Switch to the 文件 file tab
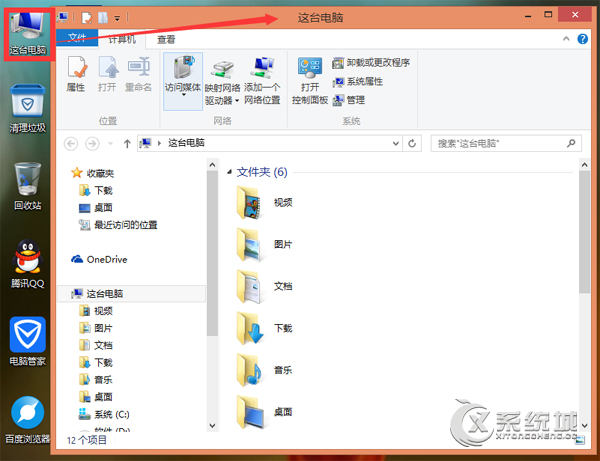The width and height of the screenshot is (600, 461). [x=77, y=37]
